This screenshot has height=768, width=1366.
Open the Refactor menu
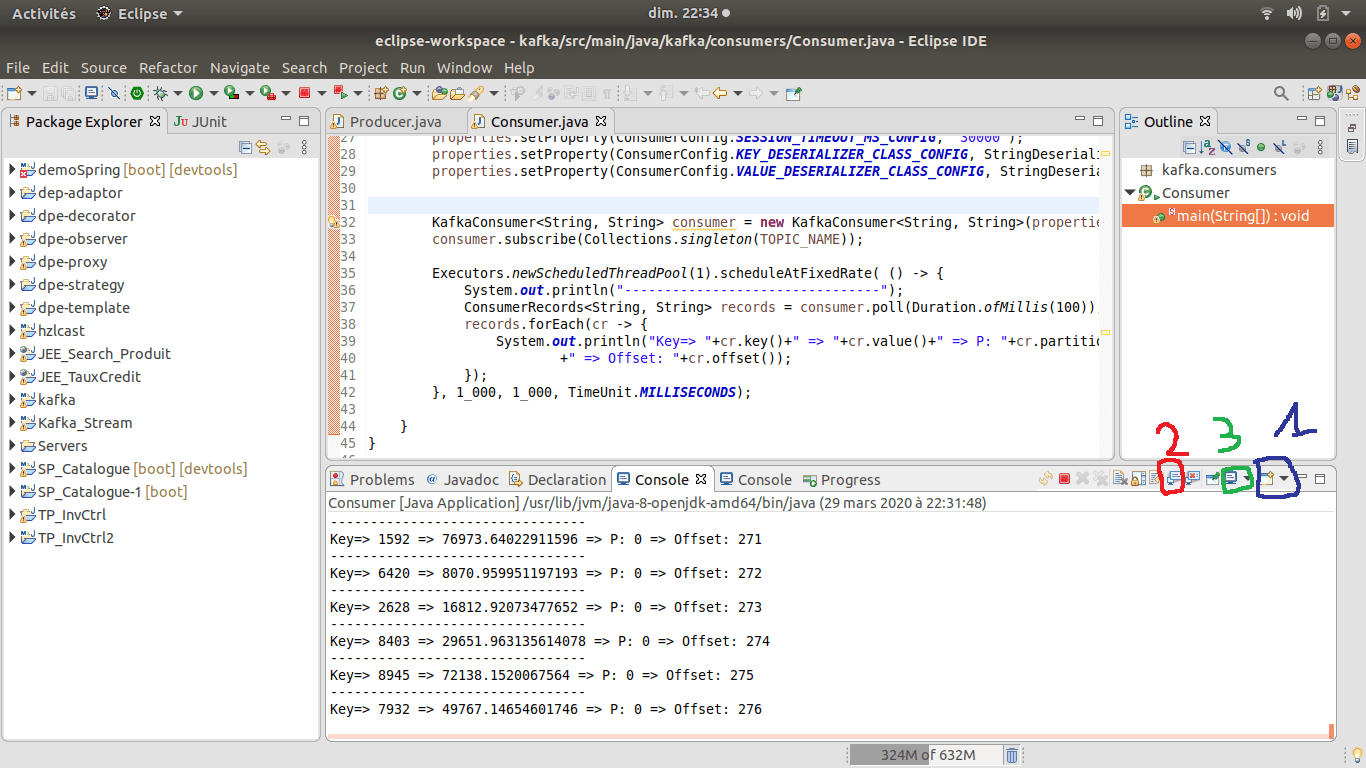click(x=168, y=68)
